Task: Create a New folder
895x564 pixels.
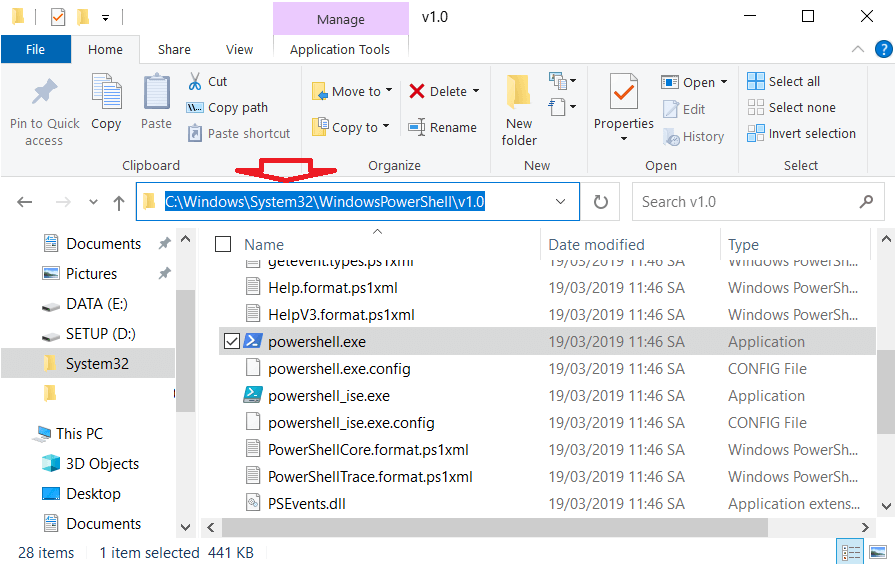Action: [519, 110]
